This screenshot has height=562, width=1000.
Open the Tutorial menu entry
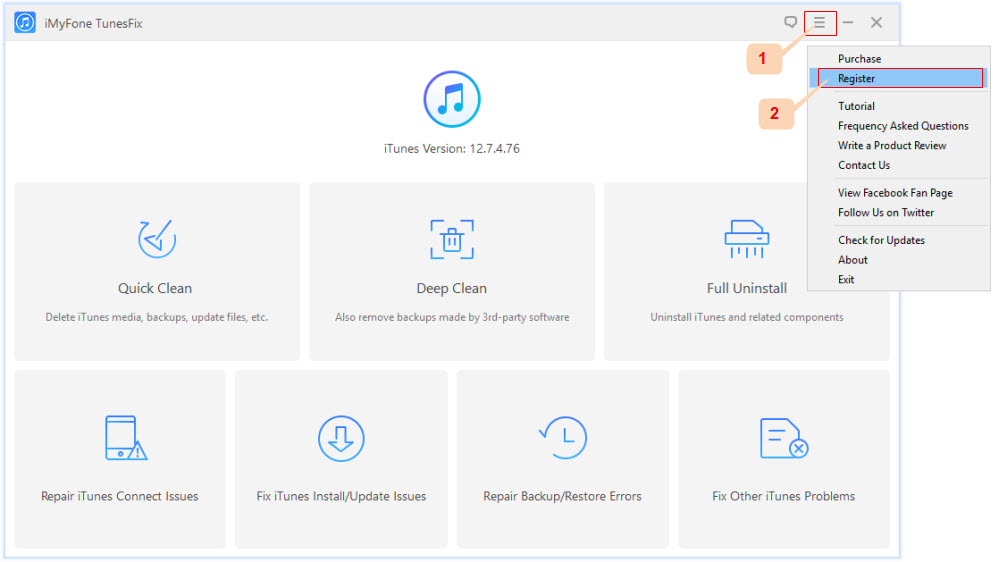(x=856, y=106)
